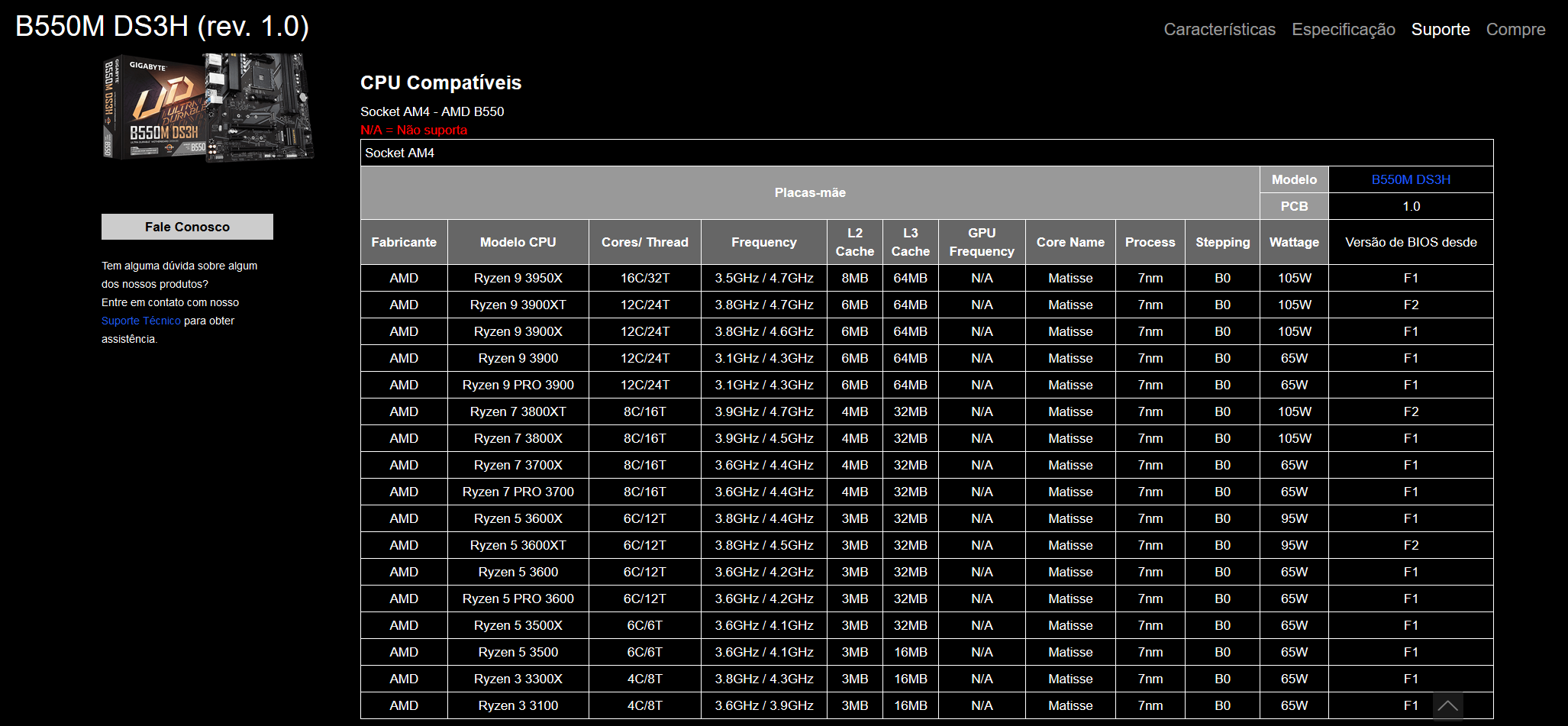Click the Wattage column header
The image size is (1568, 726).
1293,242
